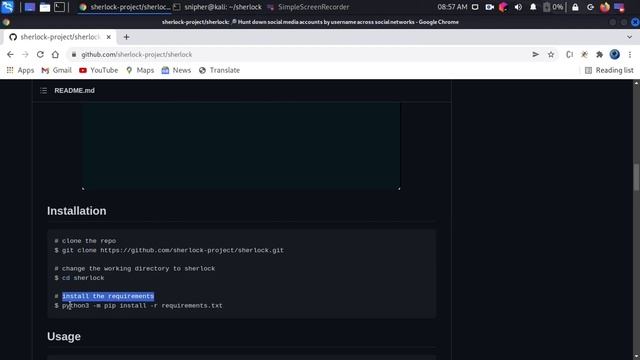The height and width of the screenshot is (360, 640).
Task: Show desktop from the top panel
Action: (29, 7)
